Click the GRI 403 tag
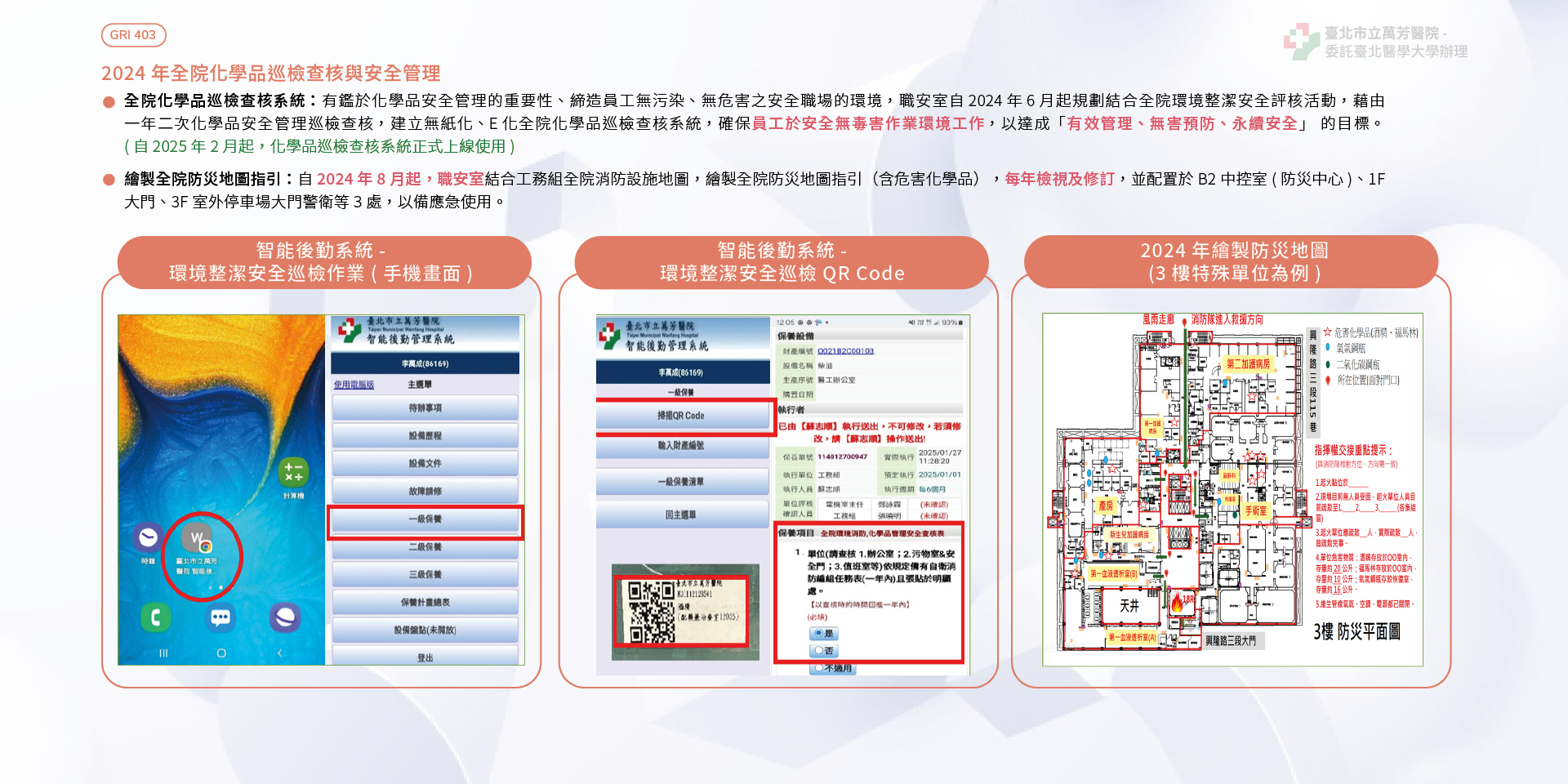 [133, 35]
